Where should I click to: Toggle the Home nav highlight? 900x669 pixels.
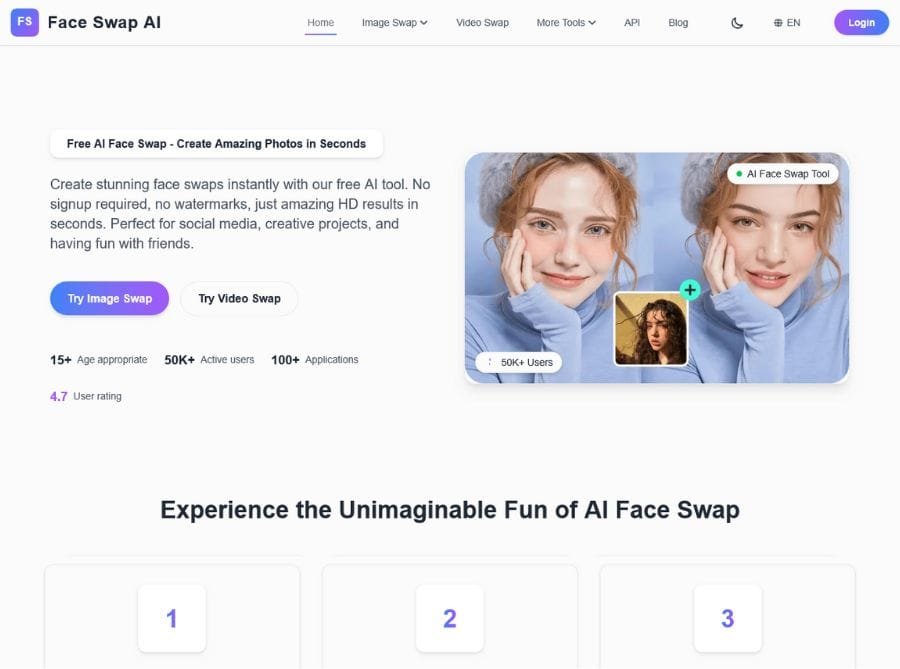click(320, 21)
